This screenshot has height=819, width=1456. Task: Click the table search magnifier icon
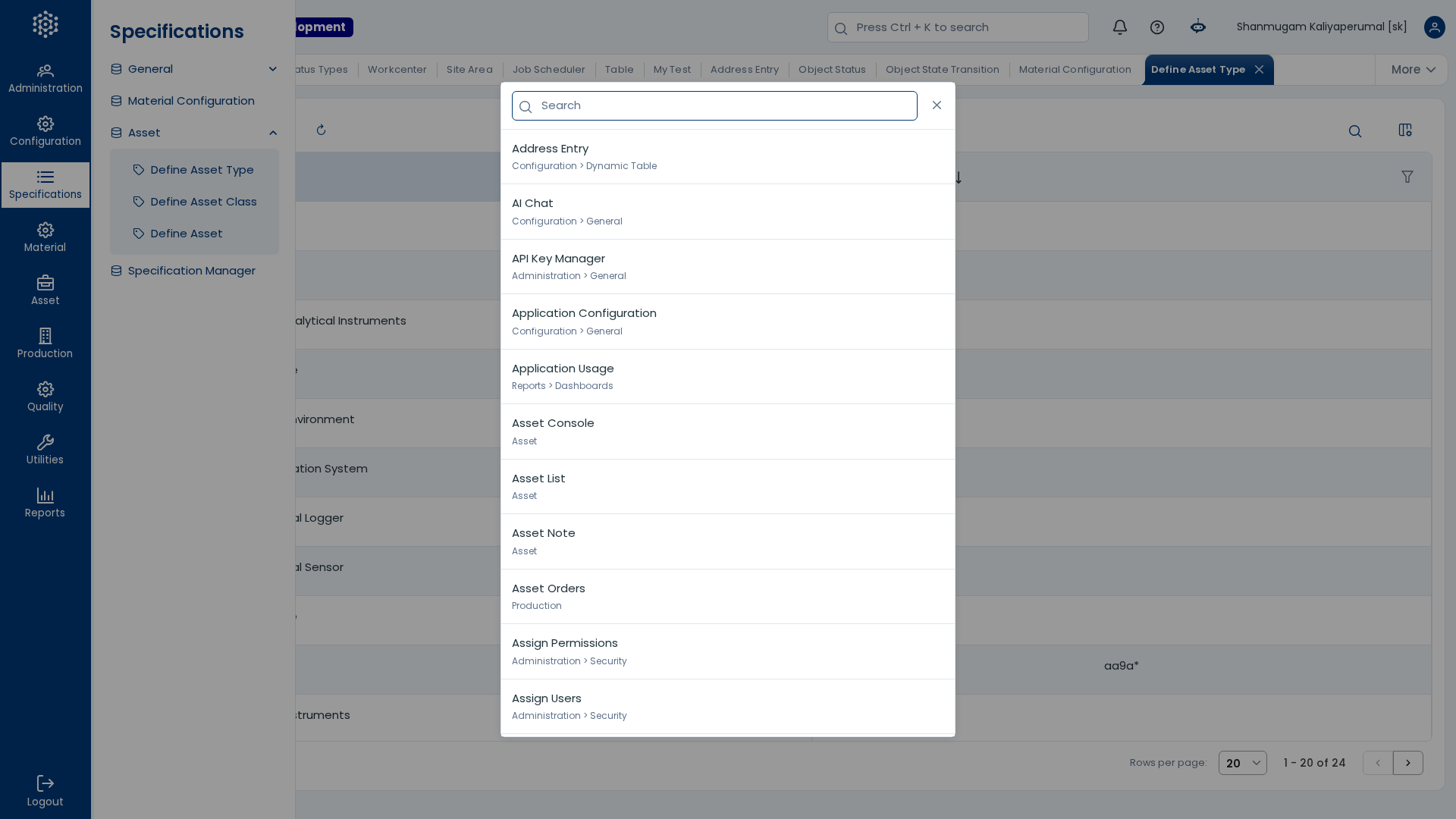(x=1355, y=131)
